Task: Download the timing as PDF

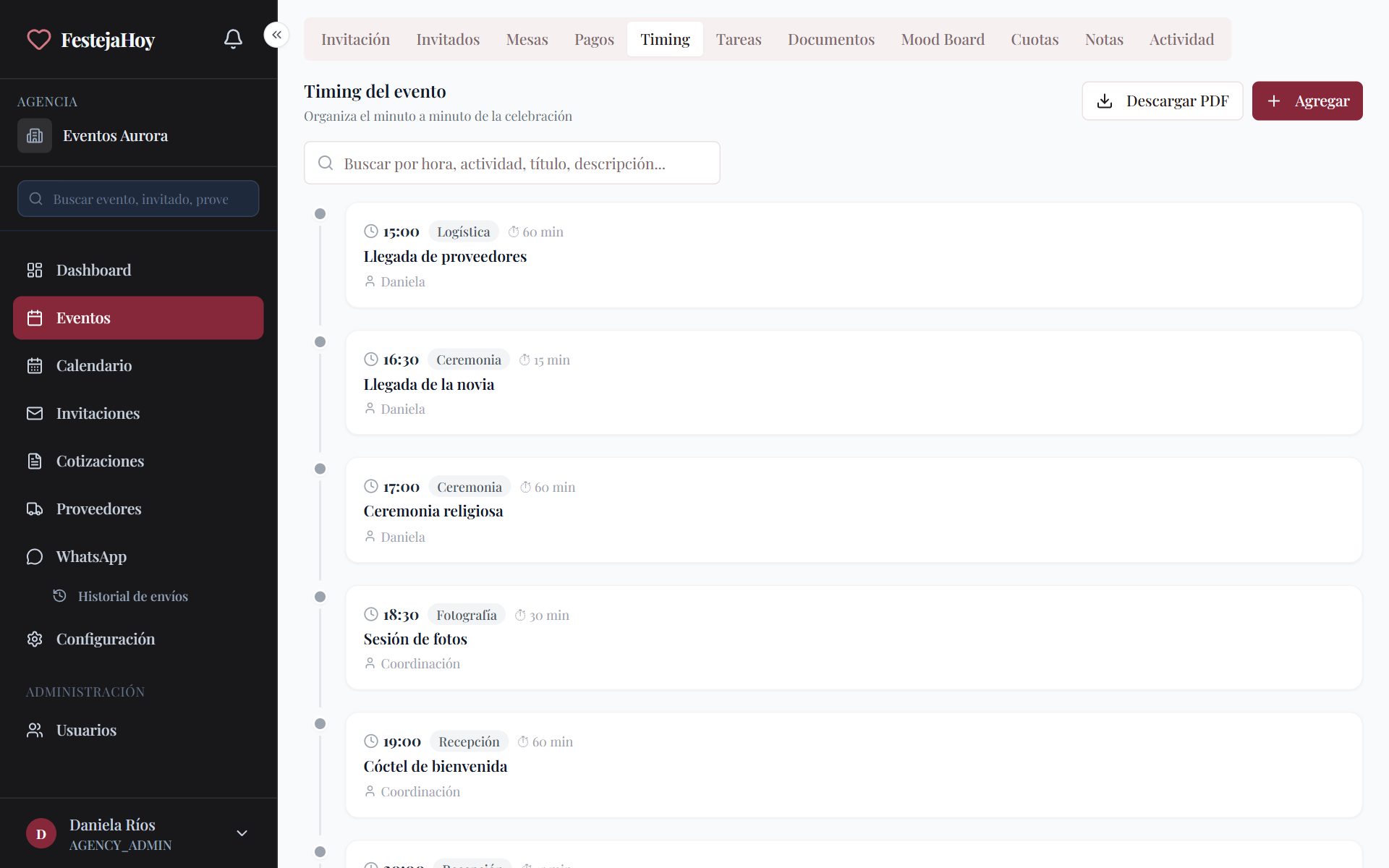Action: 1162,101
